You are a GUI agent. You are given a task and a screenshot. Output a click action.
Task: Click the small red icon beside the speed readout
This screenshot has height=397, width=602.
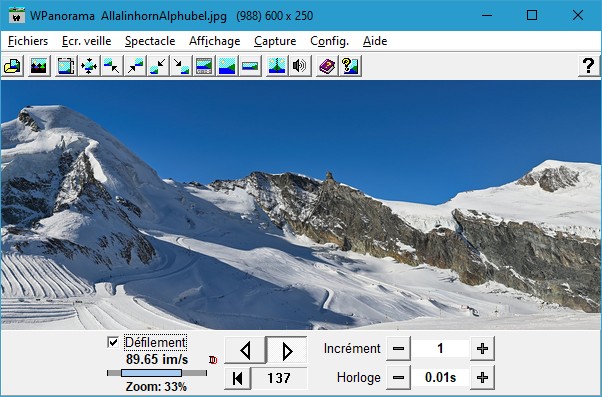(213, 360)
